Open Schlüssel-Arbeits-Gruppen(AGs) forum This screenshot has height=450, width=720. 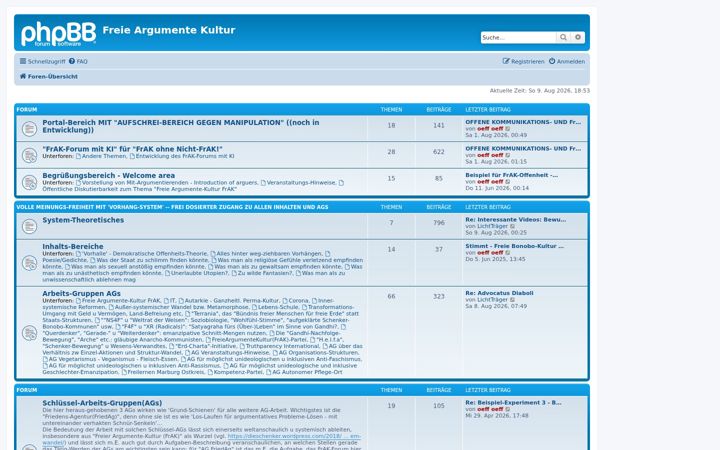tap(102, 403)
